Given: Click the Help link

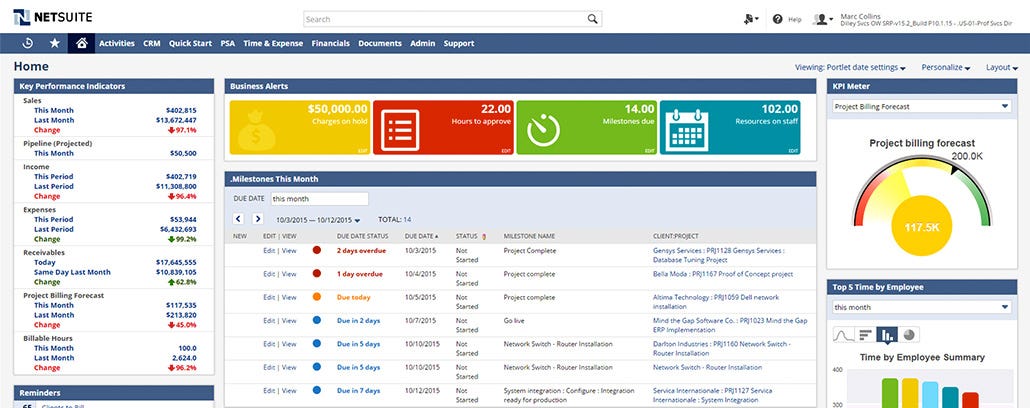Looking at the screenshot, I should tap(795, 20).
